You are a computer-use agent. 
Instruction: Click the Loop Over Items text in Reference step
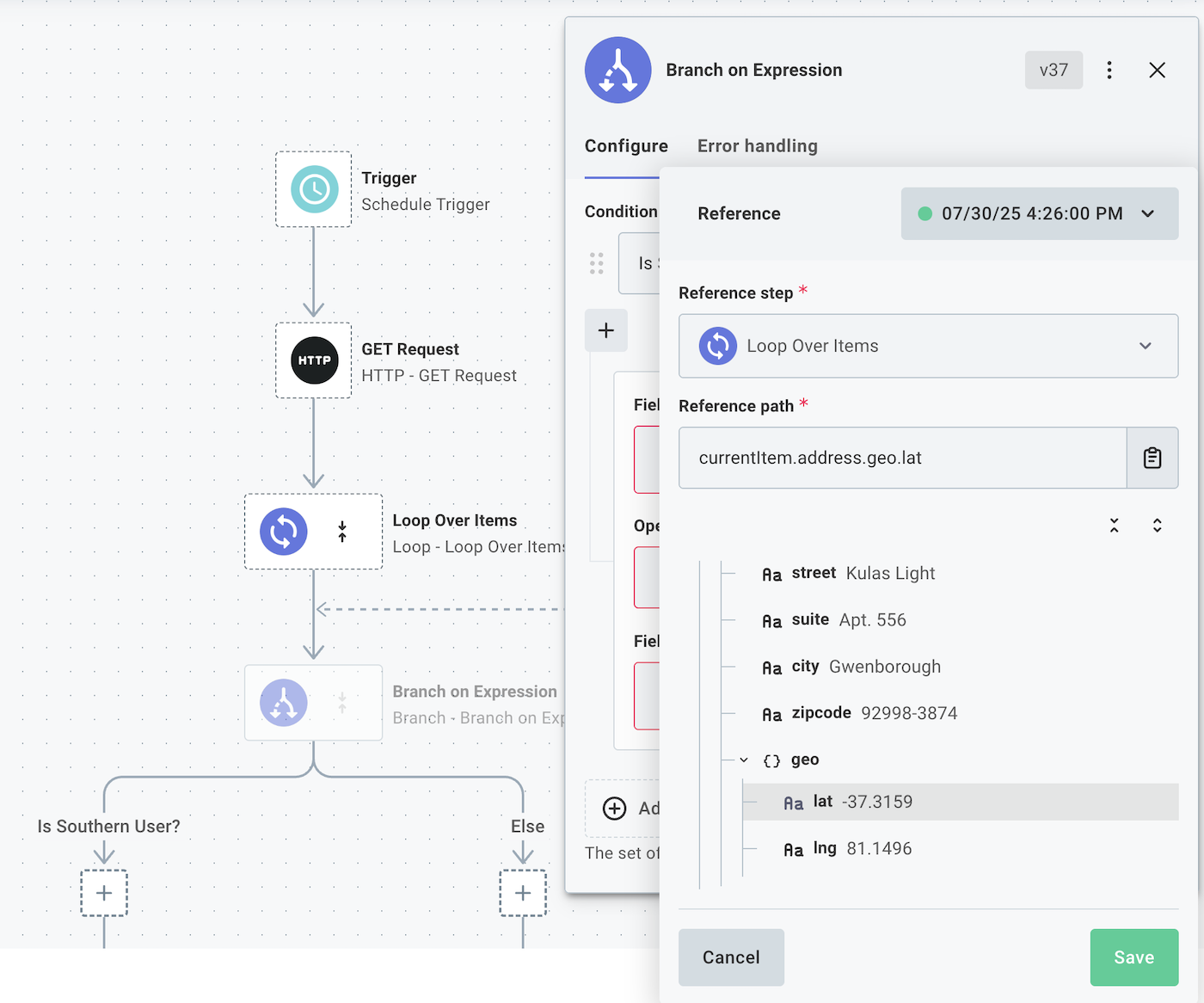click(813, 346)
